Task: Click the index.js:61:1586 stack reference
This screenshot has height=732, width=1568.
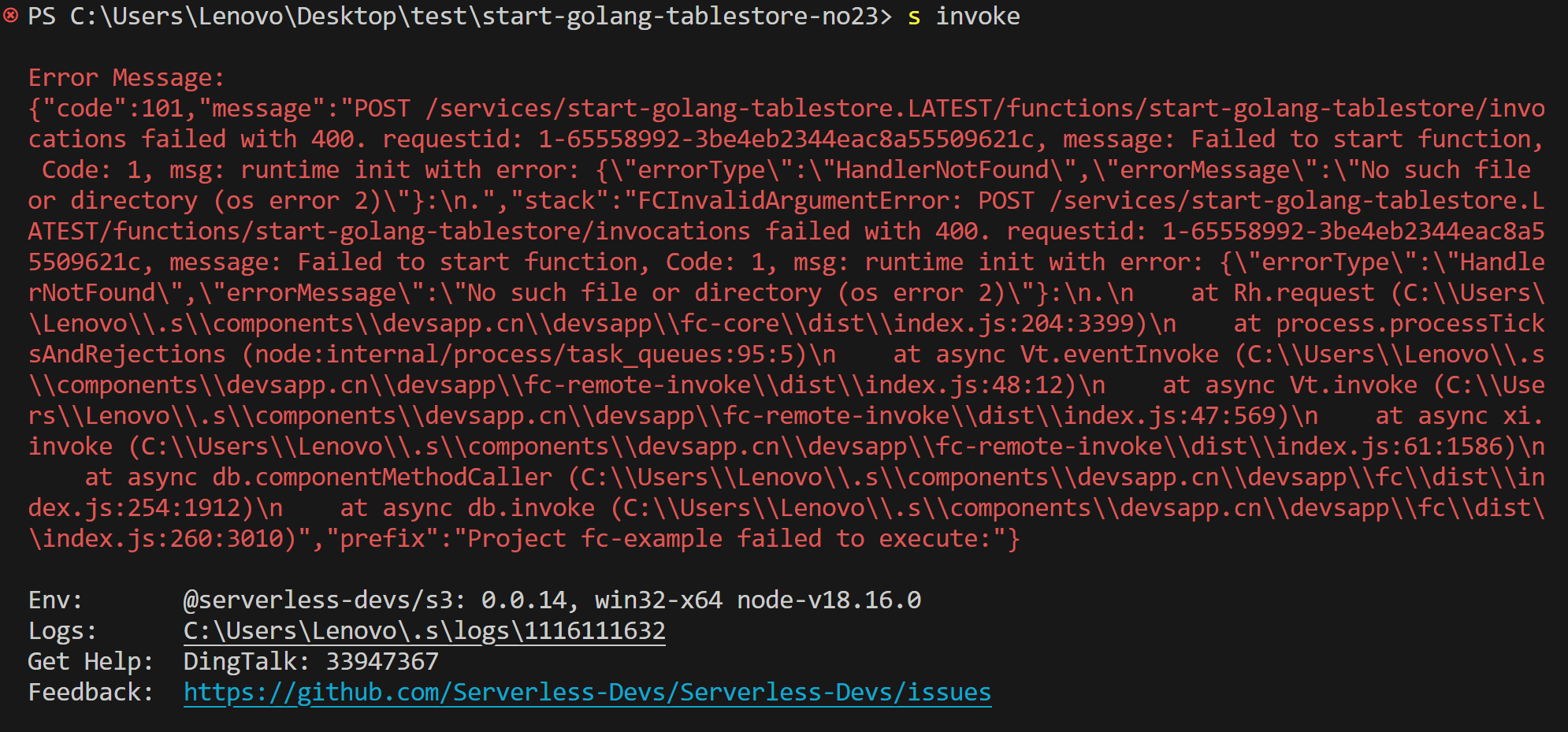Action: click(x=1390, y=447)
